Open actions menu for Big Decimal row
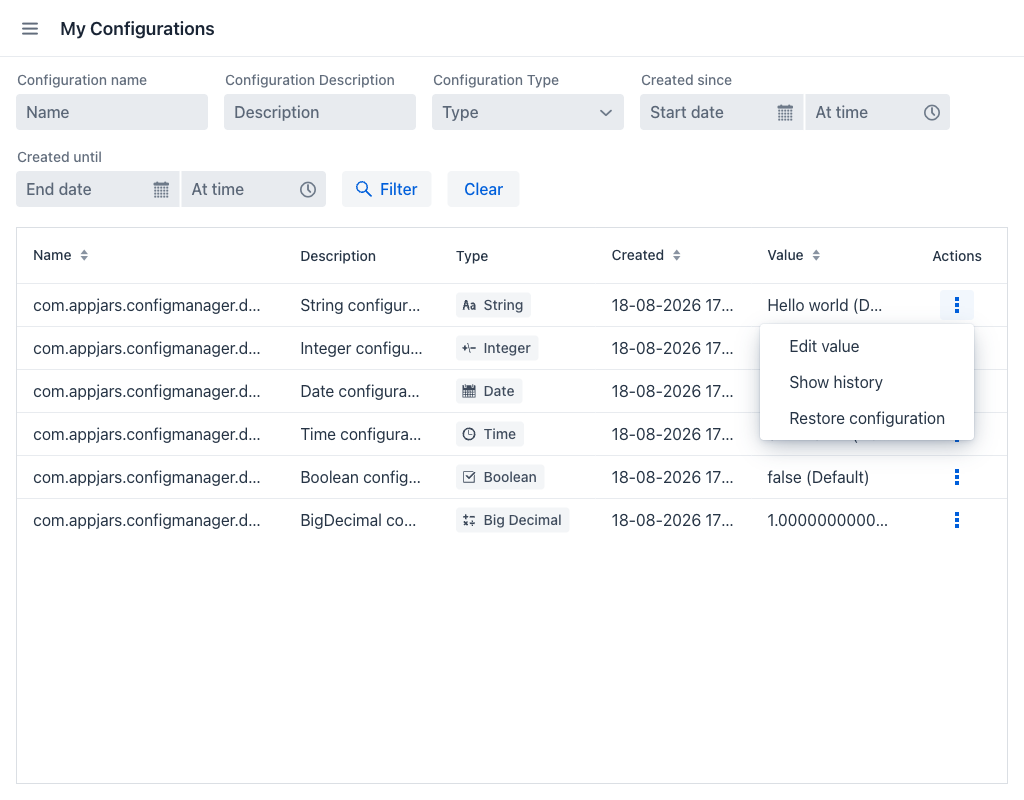This screenshot has width=1024, height=800. (x=957, y=520)
